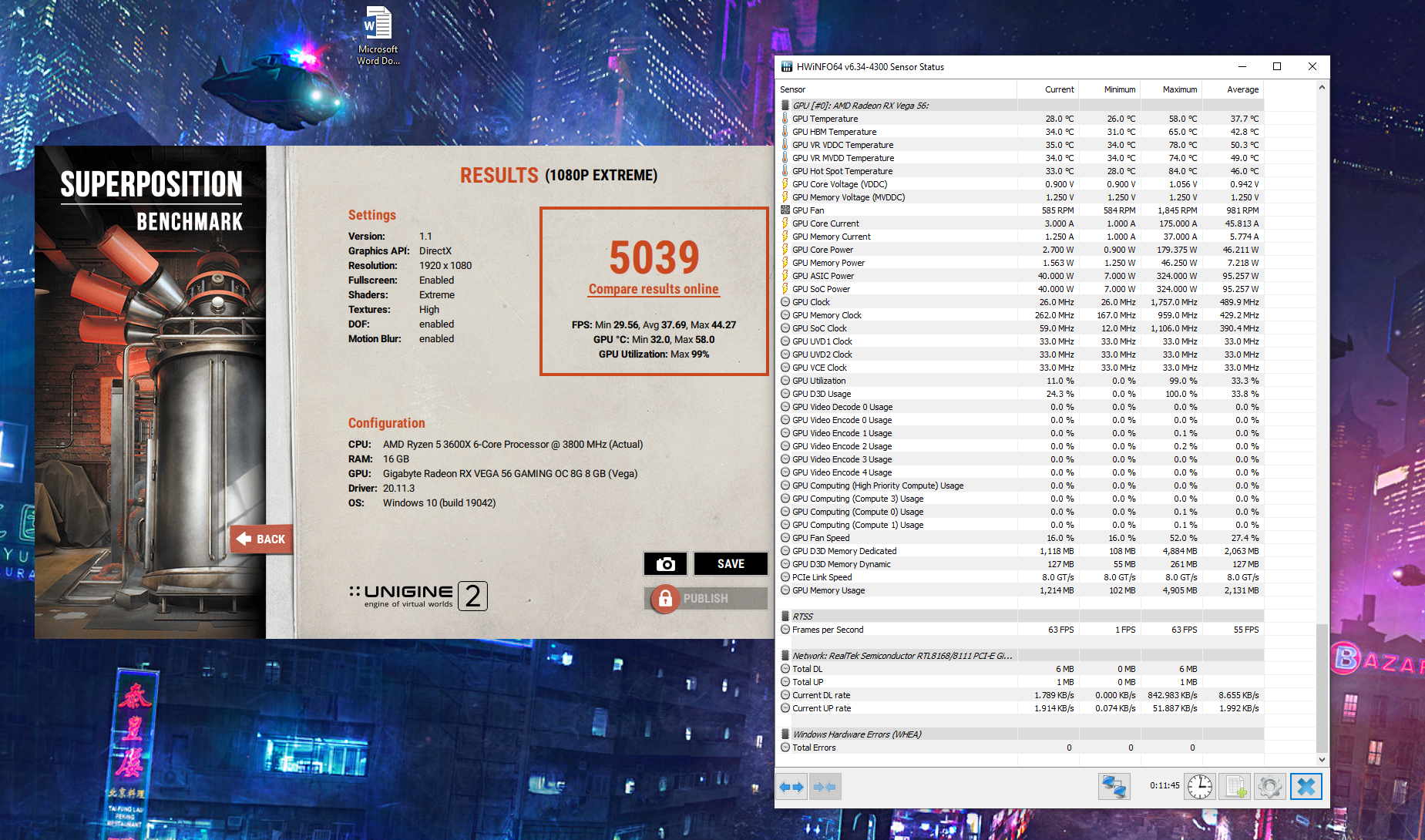
Task: Open the Microsoft Word document desktop icon
Action: pos(378,35)
